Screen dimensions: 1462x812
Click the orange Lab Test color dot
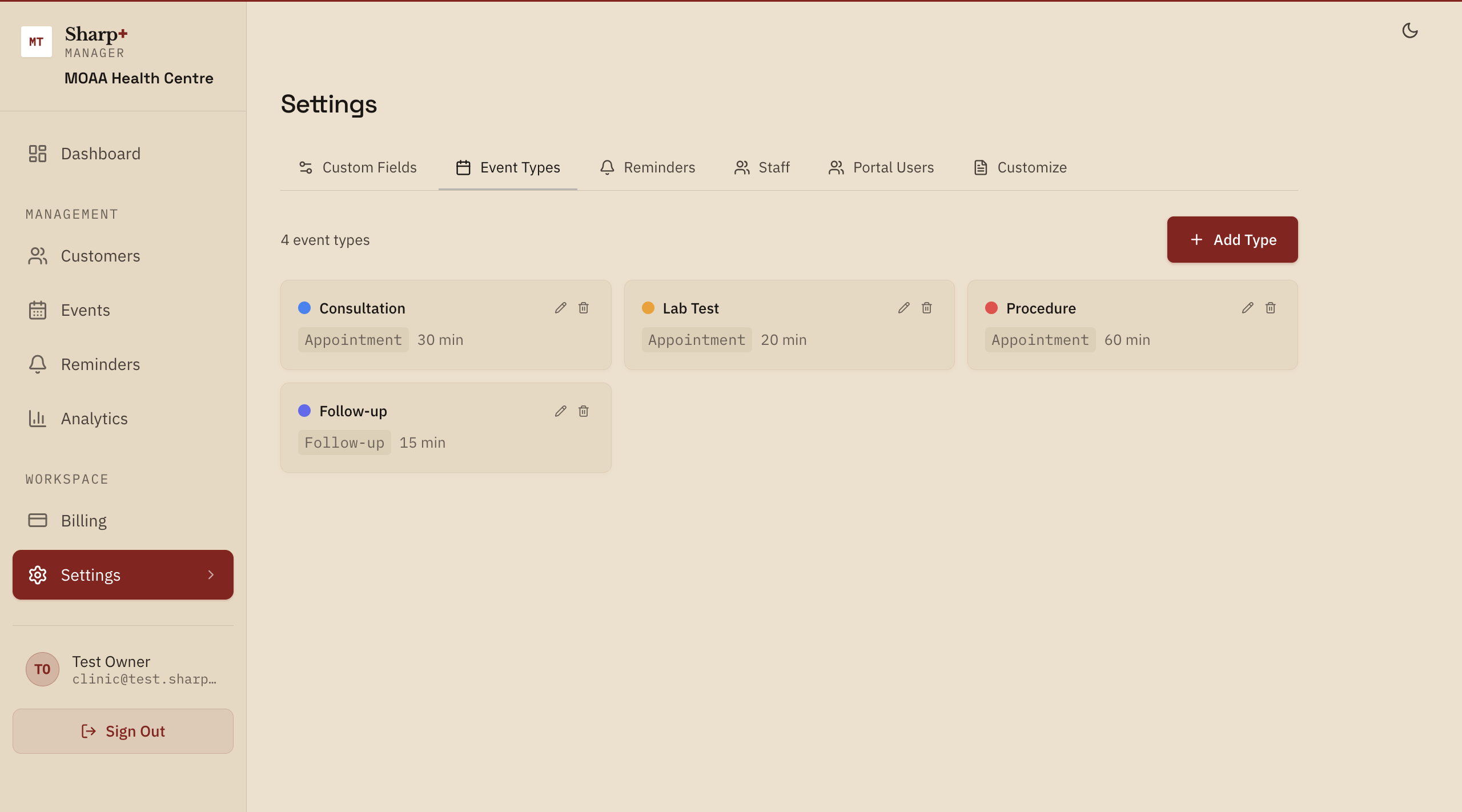click(x=648, y=308)
